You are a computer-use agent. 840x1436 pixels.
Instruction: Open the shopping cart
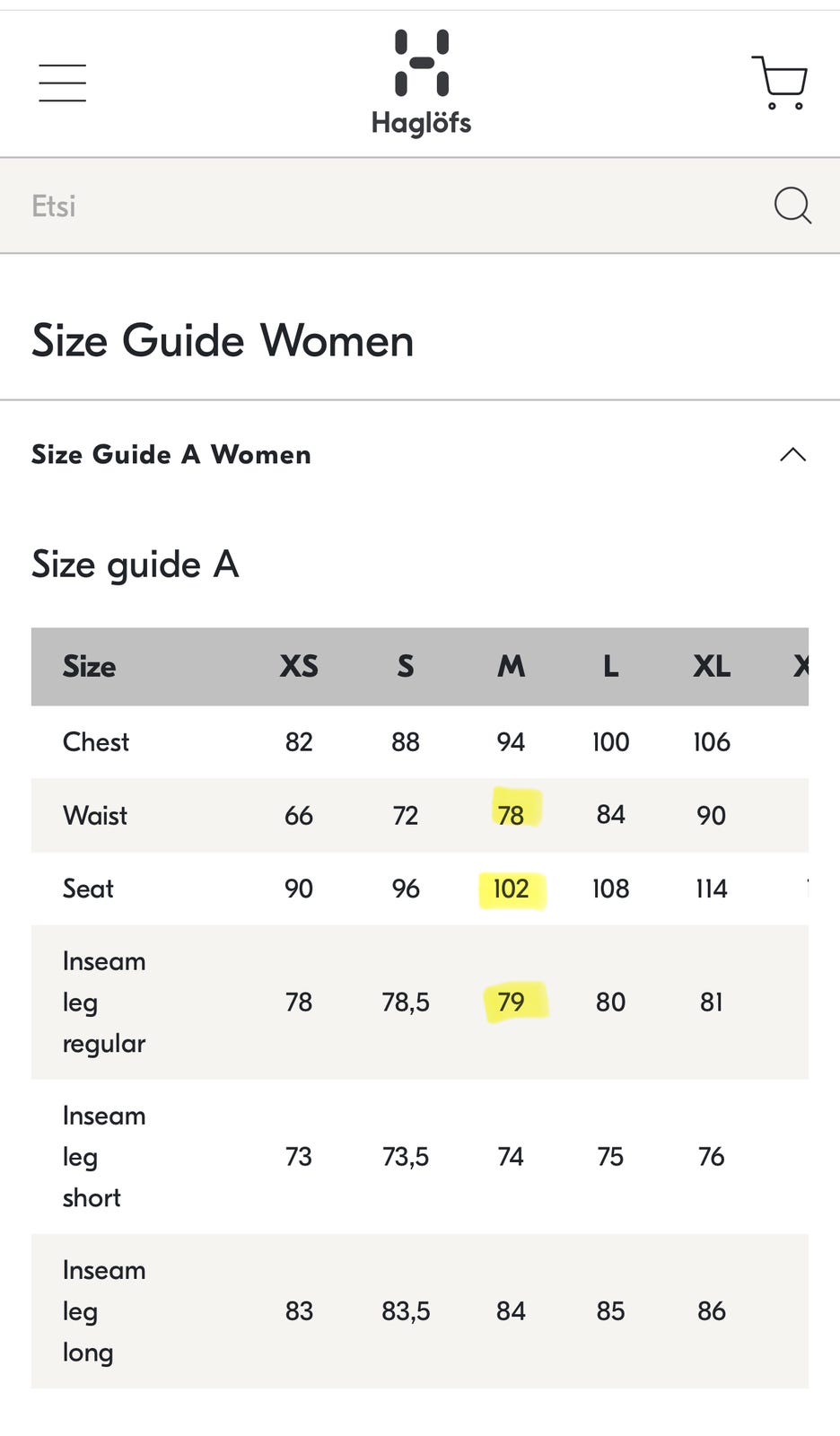780,83
